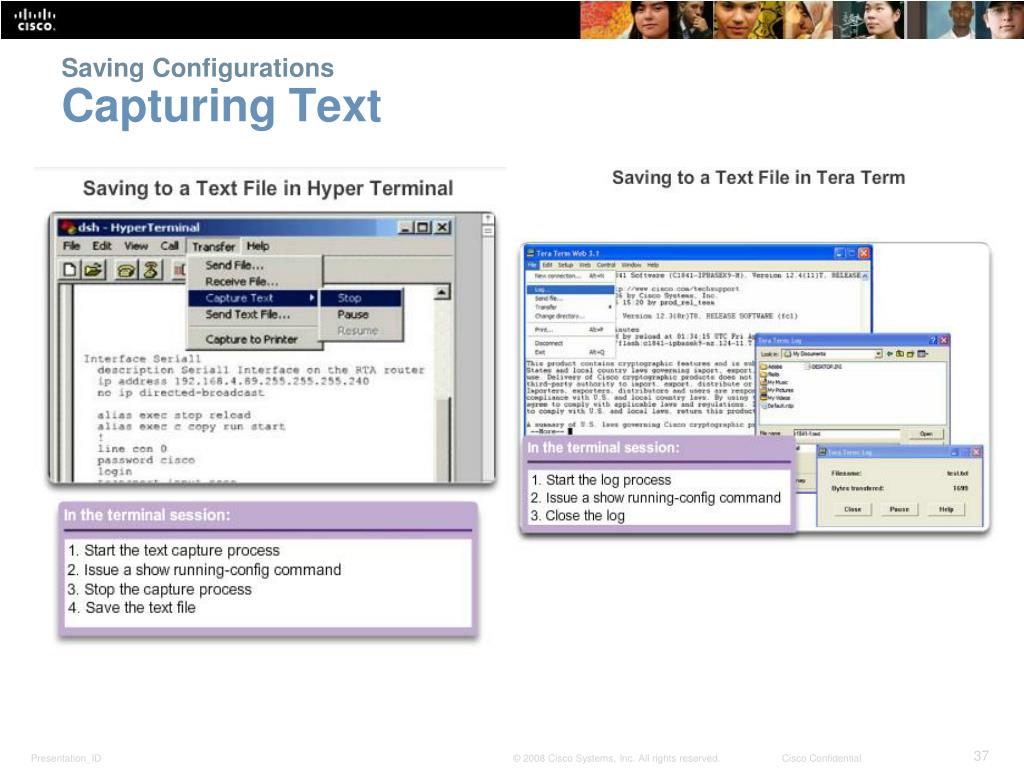Maximize the HyperTerminal window
The width and height of the screenshot is (1024, 768).
423,227
